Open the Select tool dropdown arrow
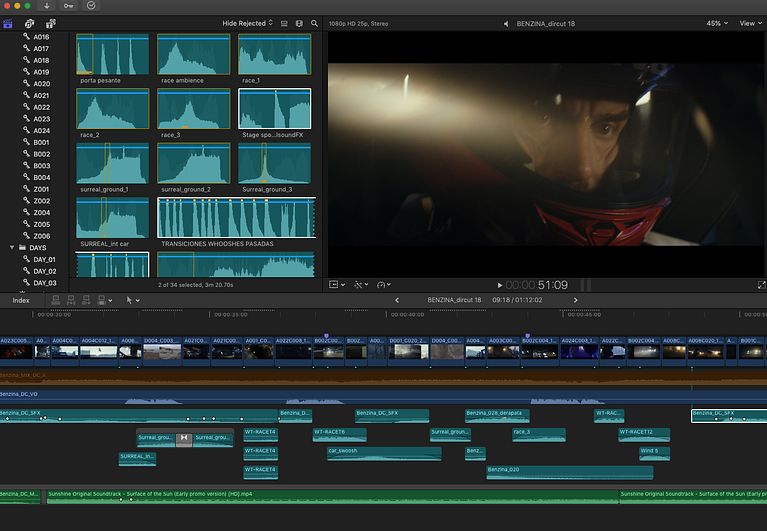 pyautogui.click(x=137, y=300)
